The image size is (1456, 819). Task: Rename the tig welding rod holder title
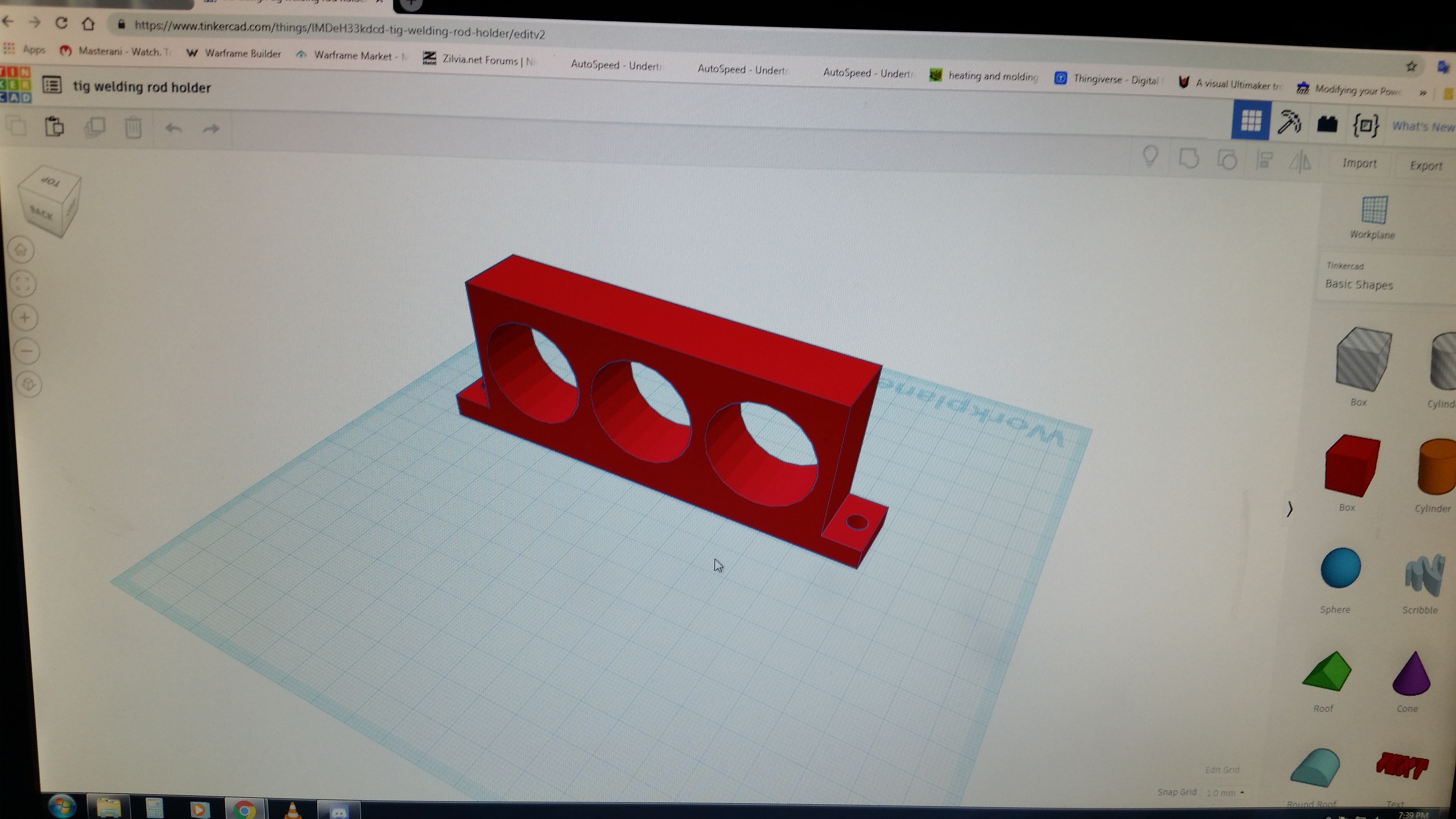(142, 87)
